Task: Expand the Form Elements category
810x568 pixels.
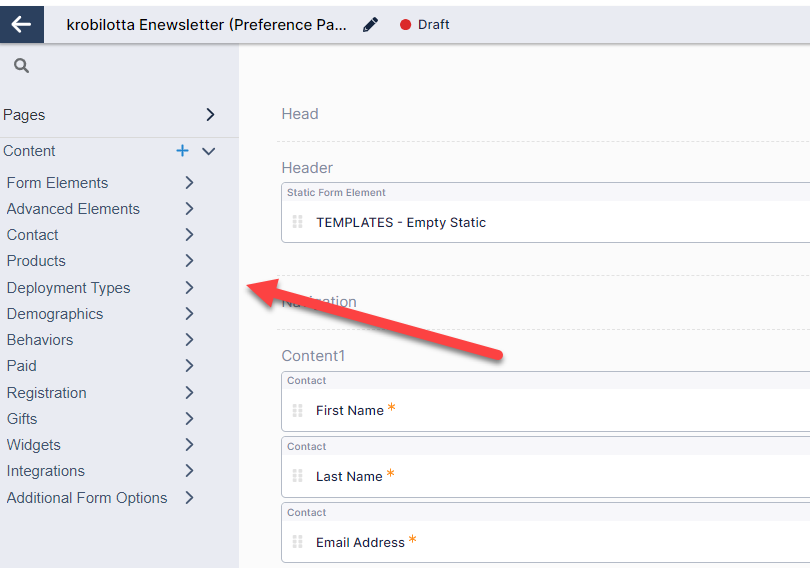Action: click(189, 183)
